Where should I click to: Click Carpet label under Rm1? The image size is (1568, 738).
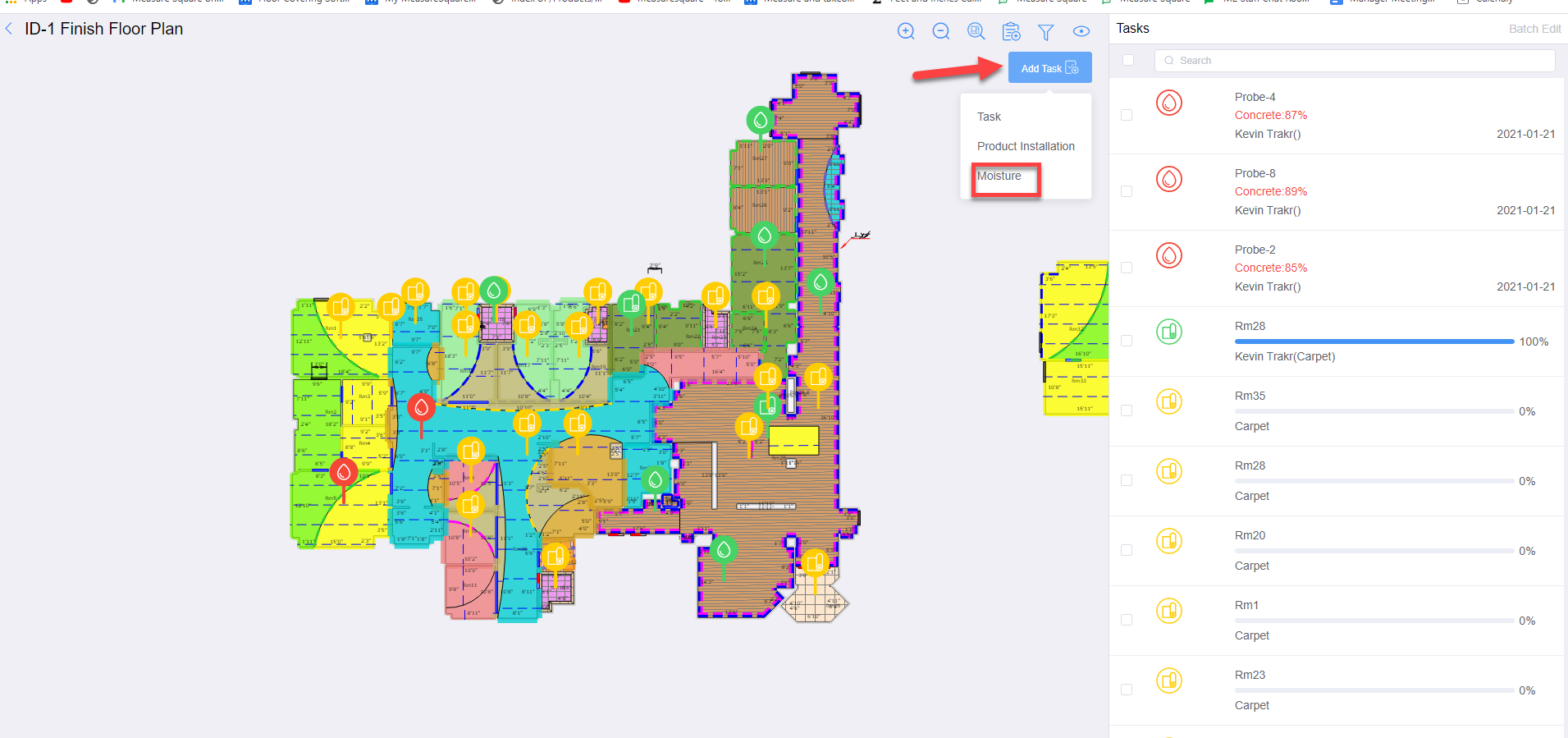pos(1251,635)
